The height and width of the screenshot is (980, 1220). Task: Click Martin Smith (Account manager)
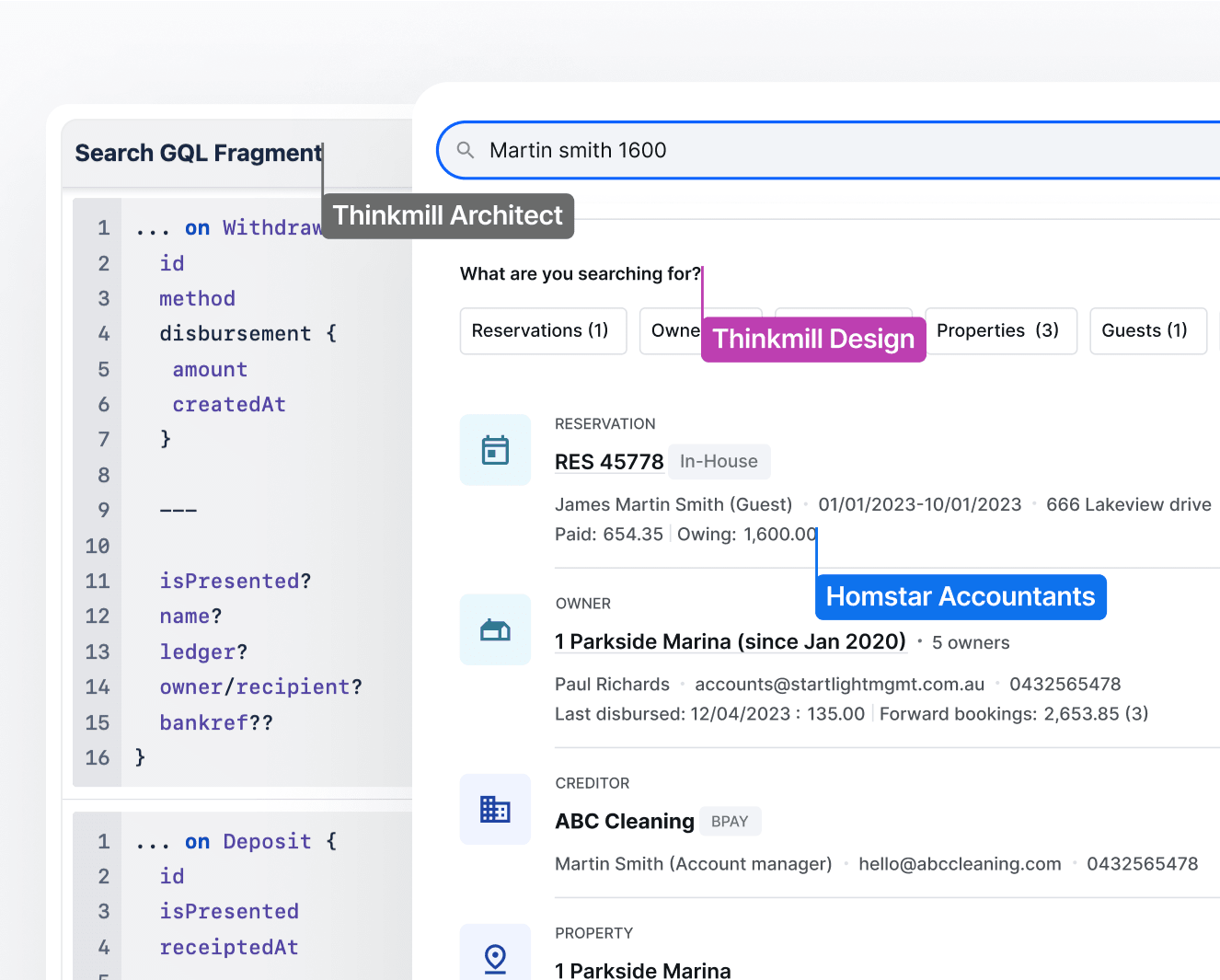[x=694, y=863]
